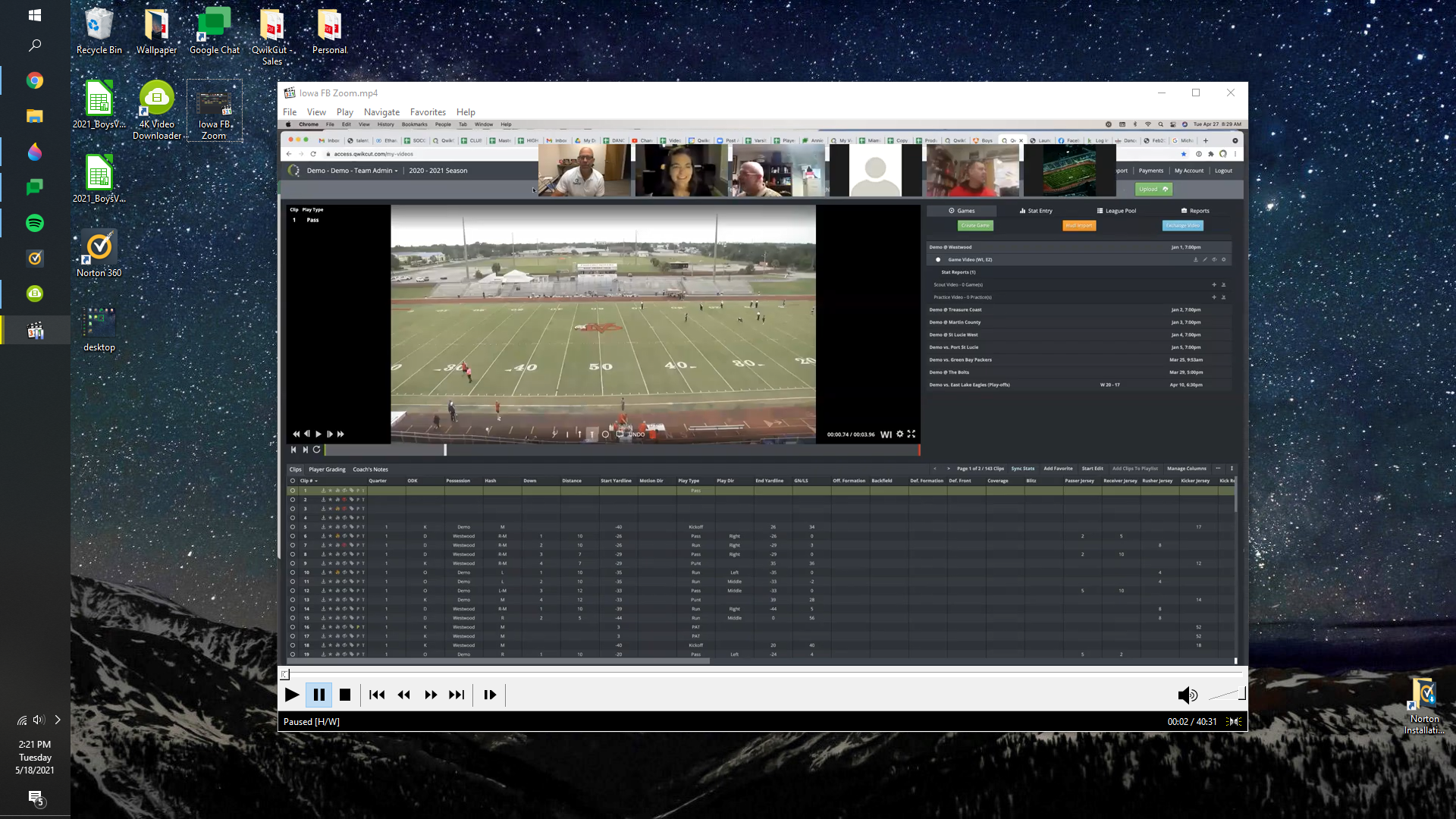Screen dimensions: 1456x819
Task: Skip to previous file button
Action: [x=377, y=695]
